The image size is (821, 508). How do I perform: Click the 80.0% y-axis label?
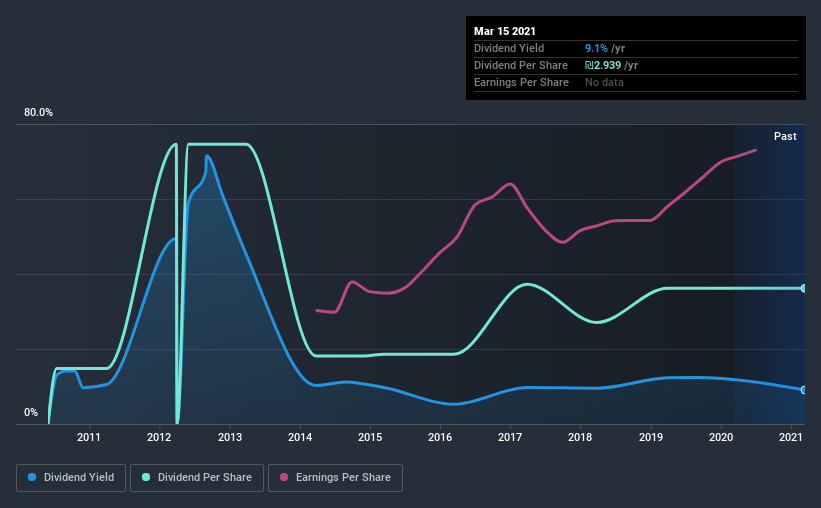pos(38,113)
